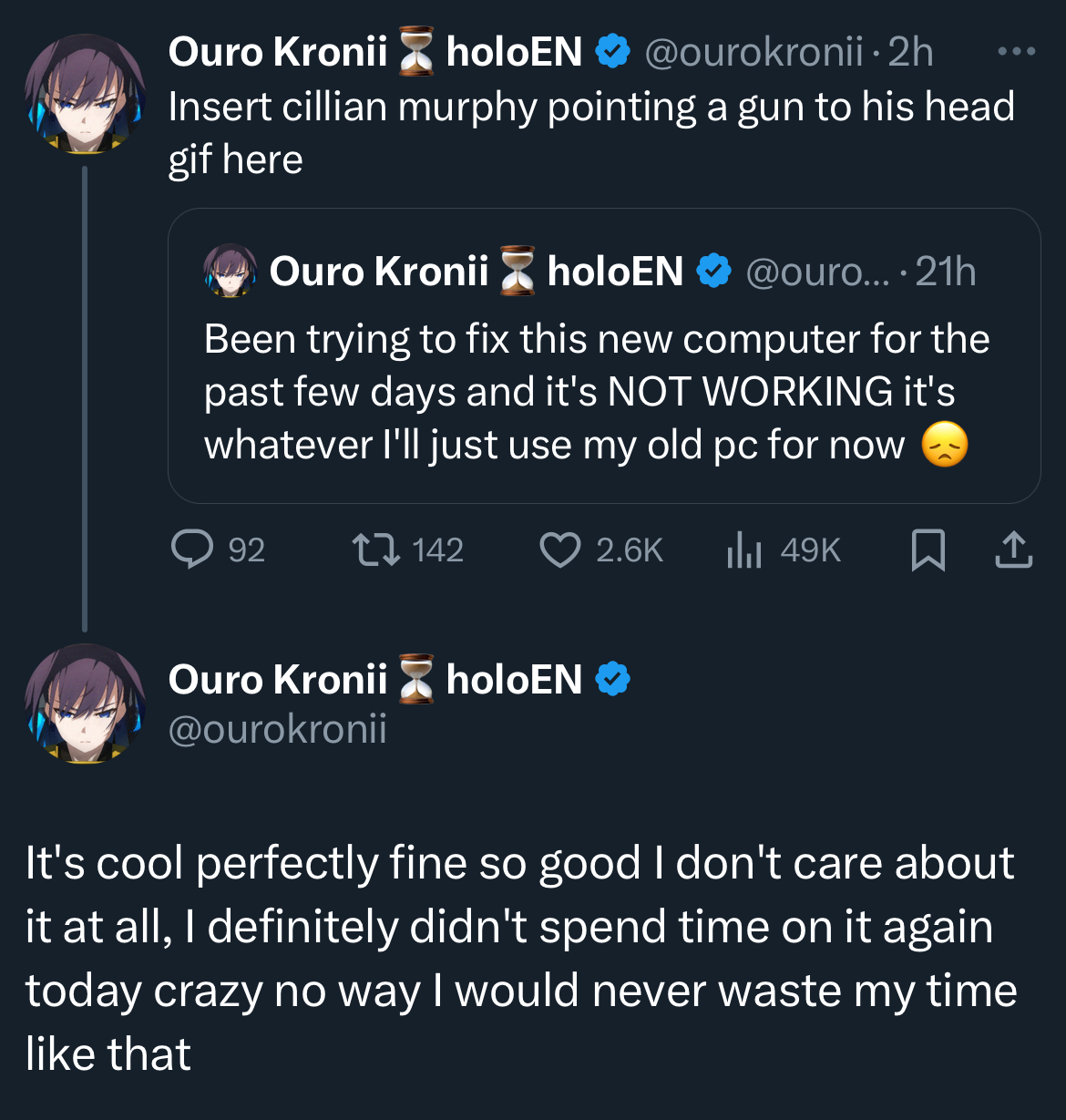This screenshot has width=1066, height=1120.
Task: Click the 2h timestamp link
Action: 910,52
